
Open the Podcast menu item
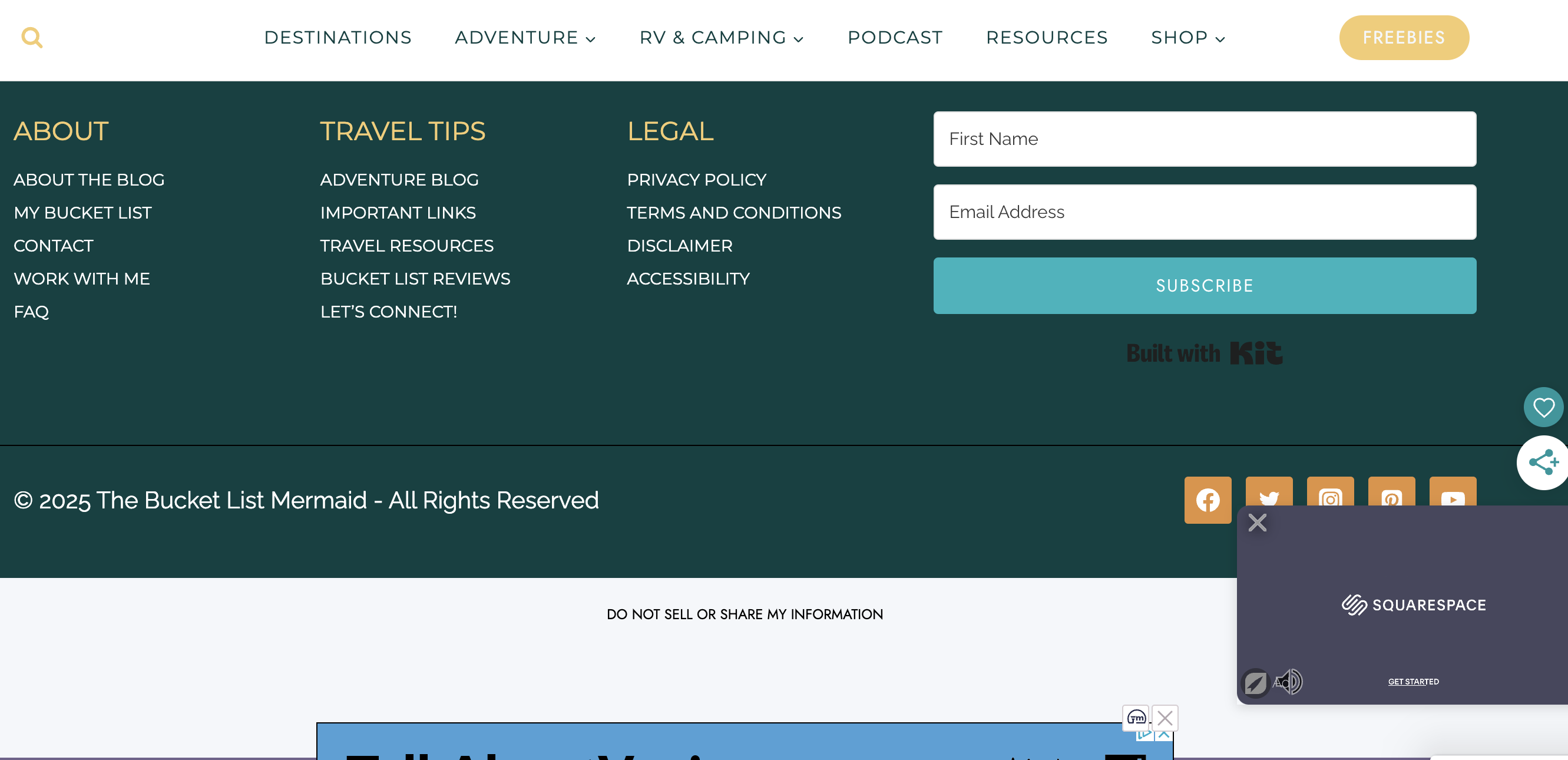point(895,38)
